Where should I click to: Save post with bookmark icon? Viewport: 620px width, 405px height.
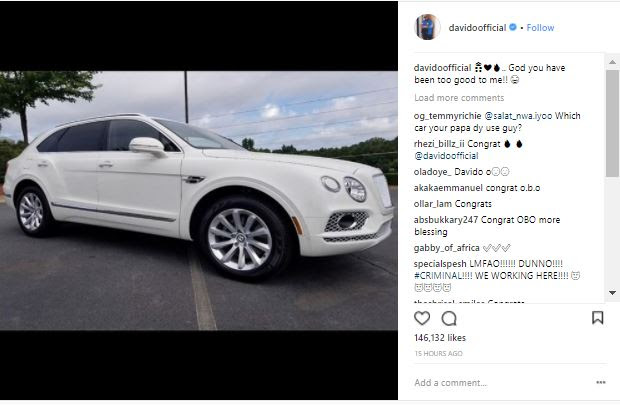(x=597, y=318)
